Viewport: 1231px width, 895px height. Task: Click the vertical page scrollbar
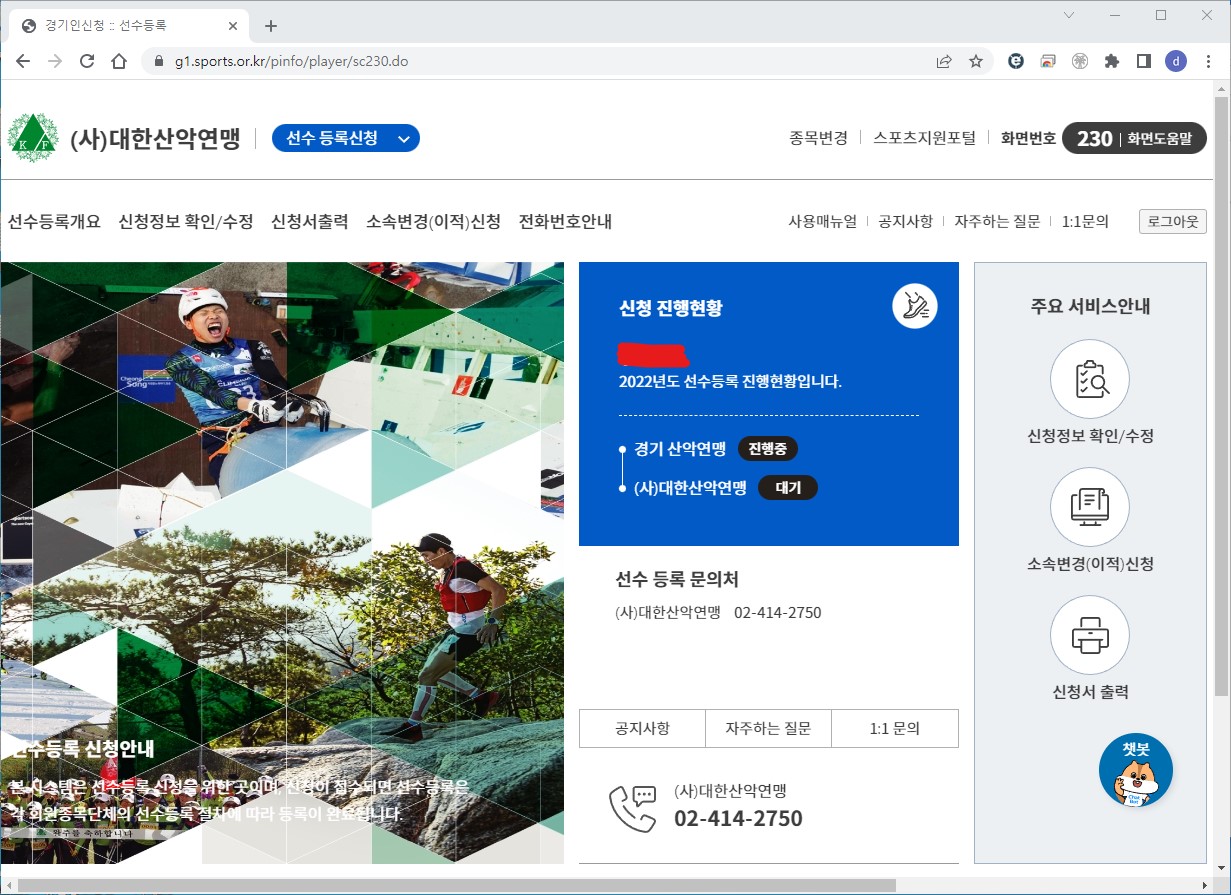click(x=1221, y=395)
